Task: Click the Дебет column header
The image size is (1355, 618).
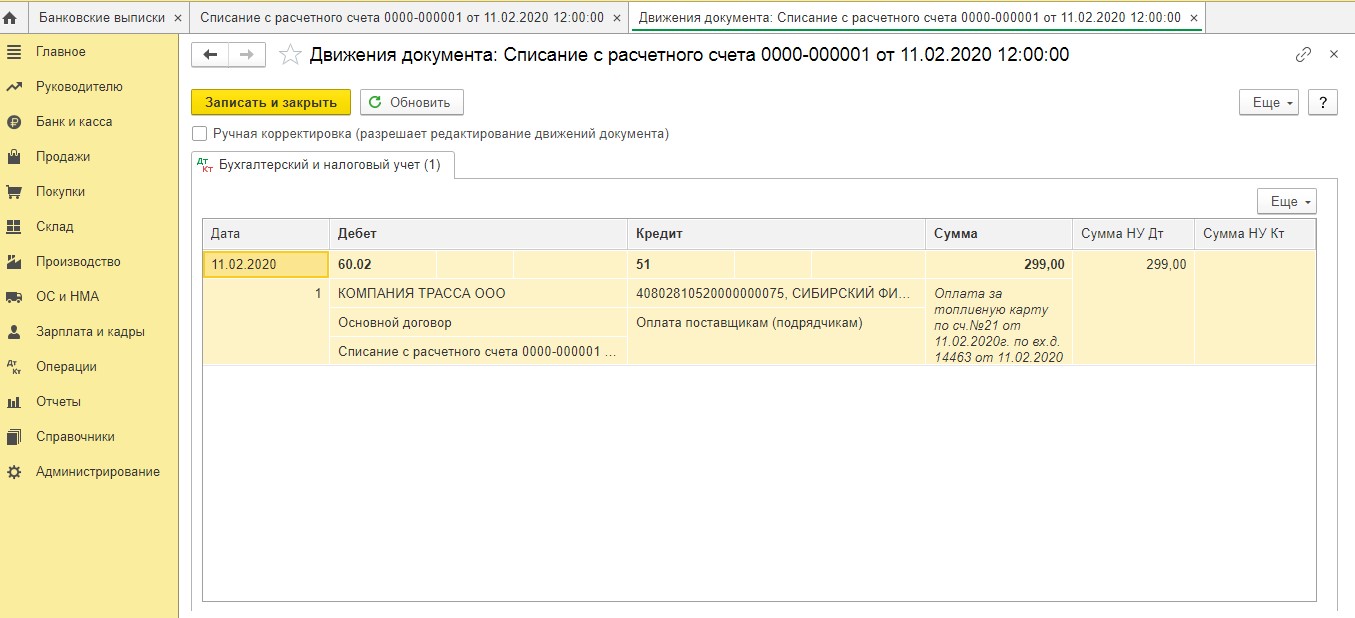Action: [x=478, y=234]
